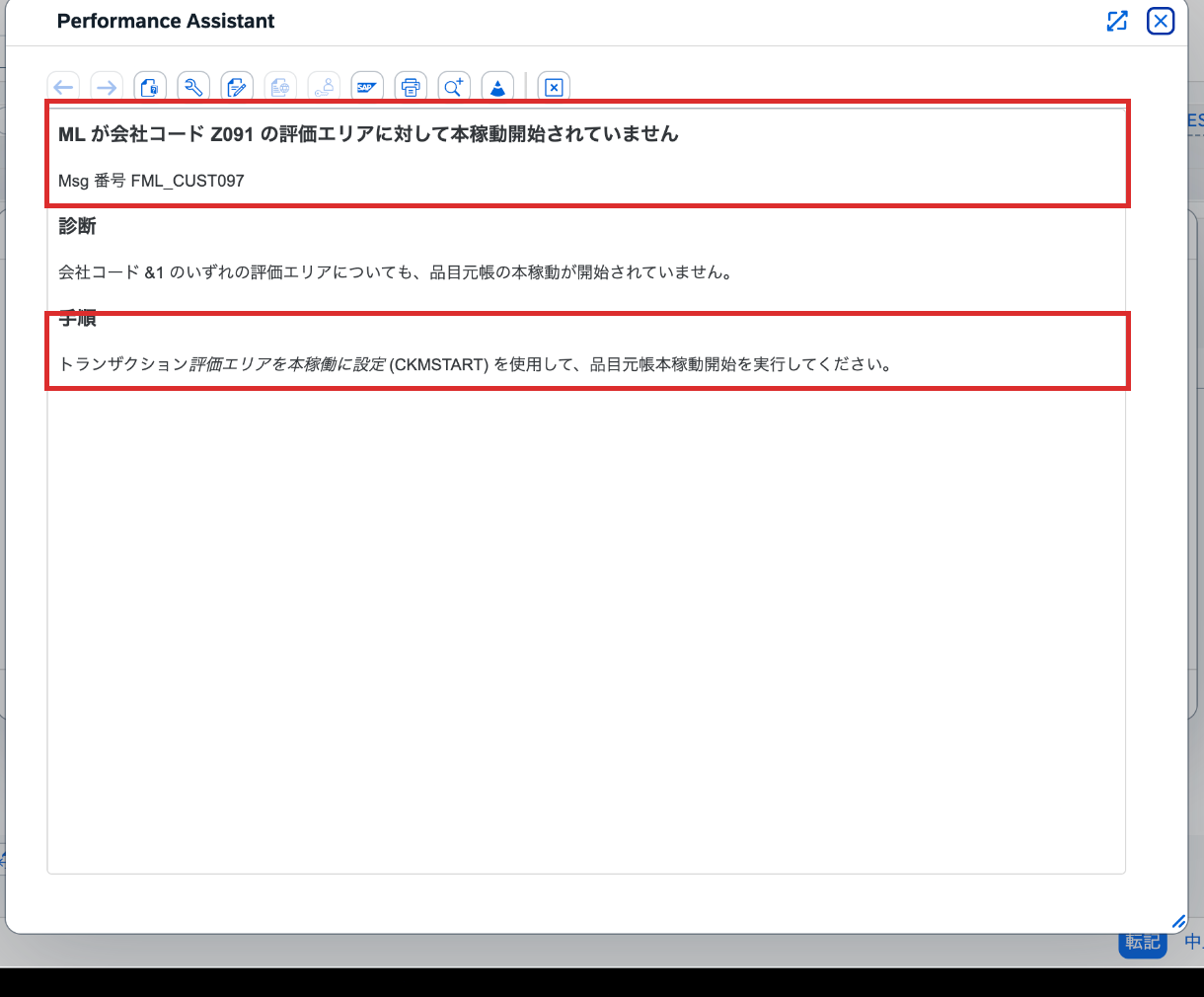Click the Performance Assistant title text
This screenshot has width=1204, height=997.
[166, 21]
